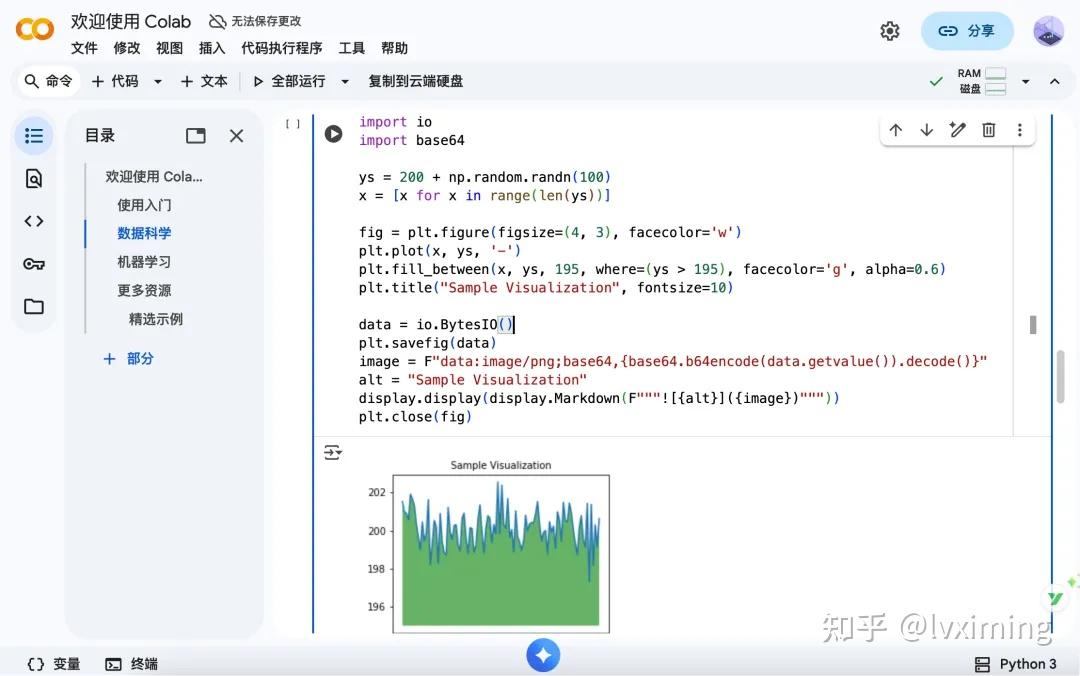Image resolution: width=1080 pixels, height=676 pixels.
Task: Open the files folder icon in sidebar
Action: pyautogui.click(x=34, y=306)
